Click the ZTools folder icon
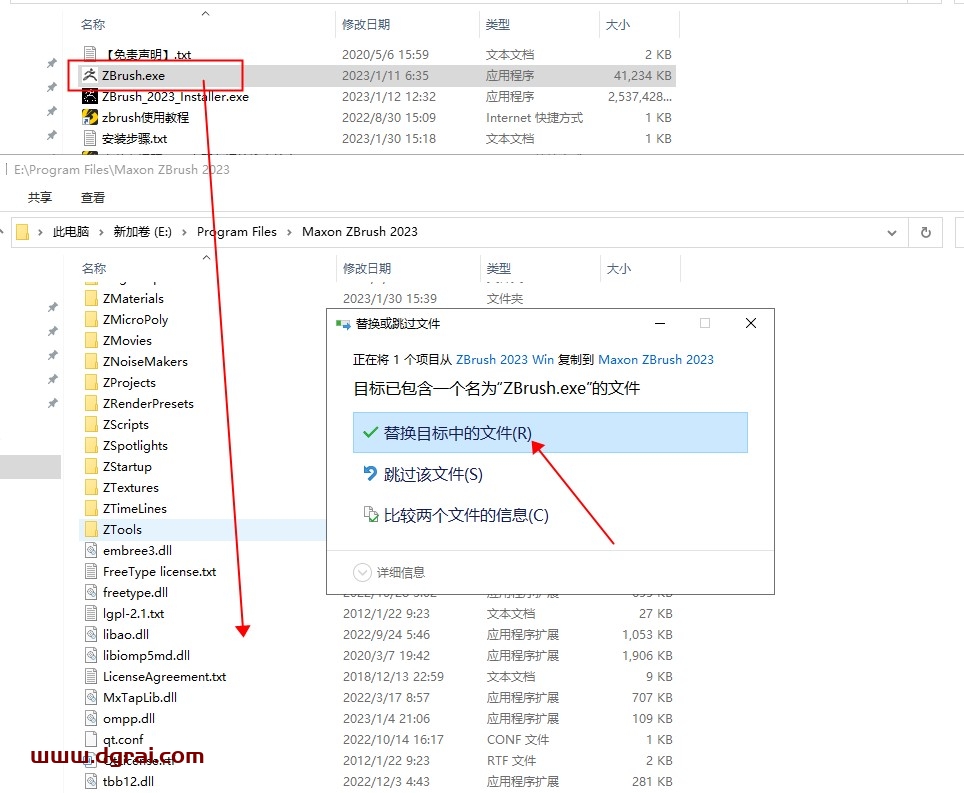 click(x=92, y=530)
